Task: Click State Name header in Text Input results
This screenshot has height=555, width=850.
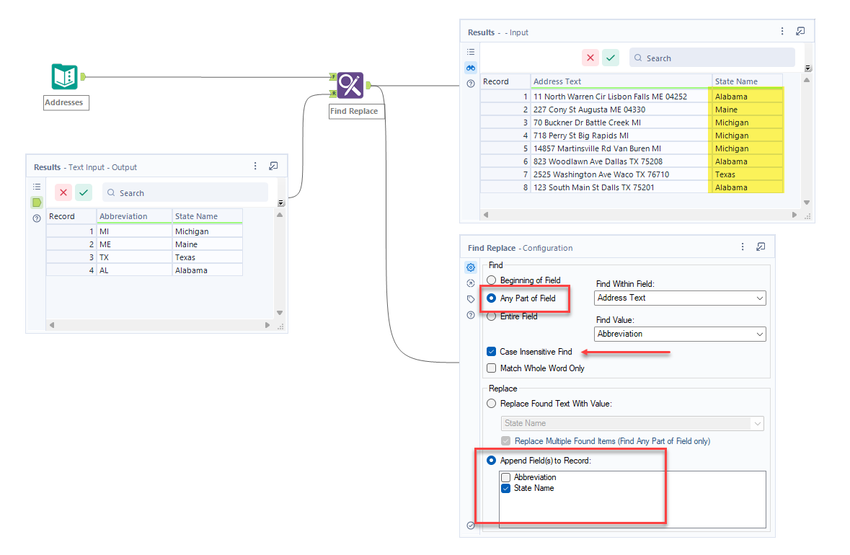Action: point(207,216)
